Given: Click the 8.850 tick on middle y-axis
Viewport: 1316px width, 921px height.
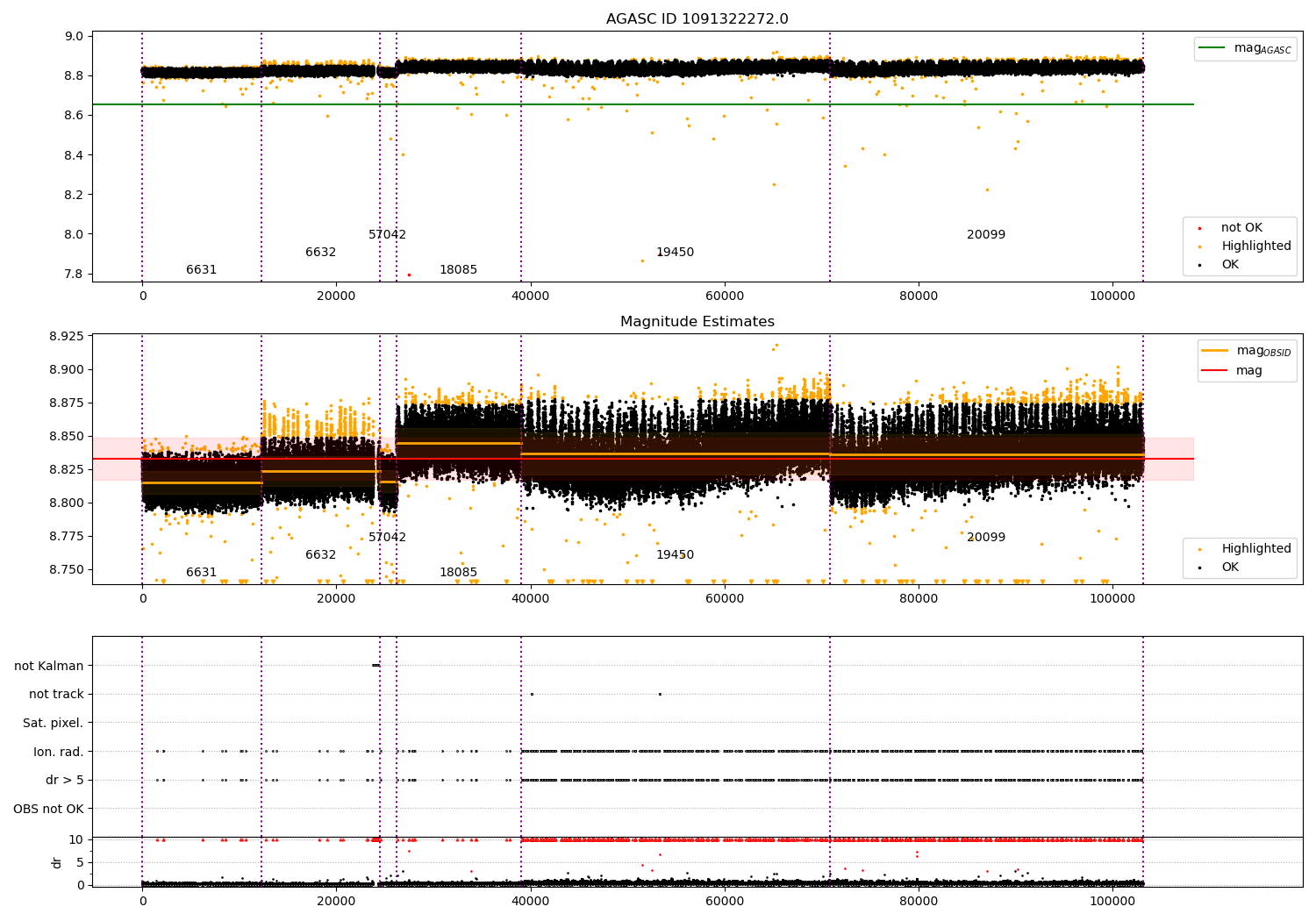Looking at the screenshot, I should pyautogui.click(x=67, y=436).
